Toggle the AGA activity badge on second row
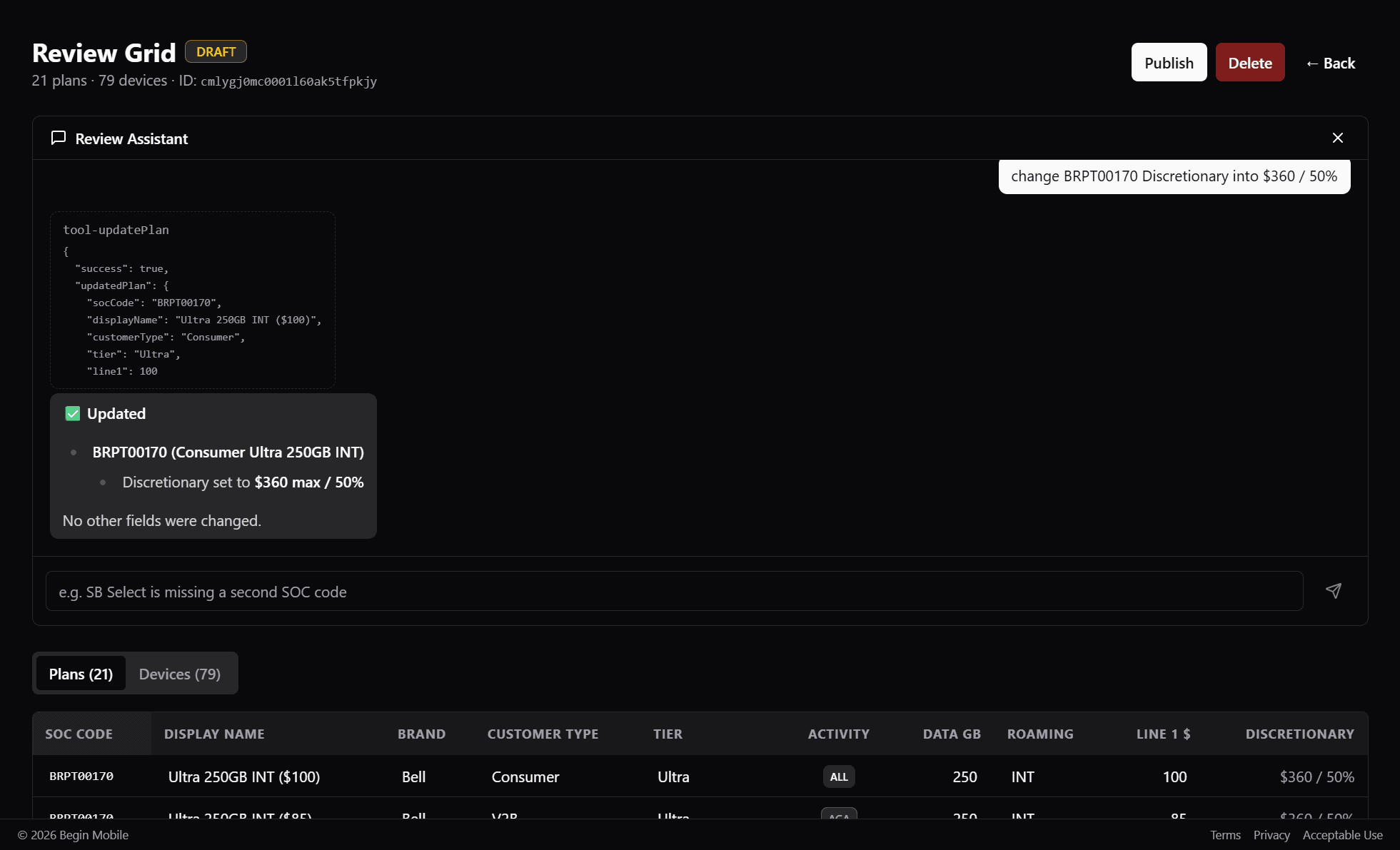Image resolution: width=1400 pixels, height=850 pixels. (839, 816)
